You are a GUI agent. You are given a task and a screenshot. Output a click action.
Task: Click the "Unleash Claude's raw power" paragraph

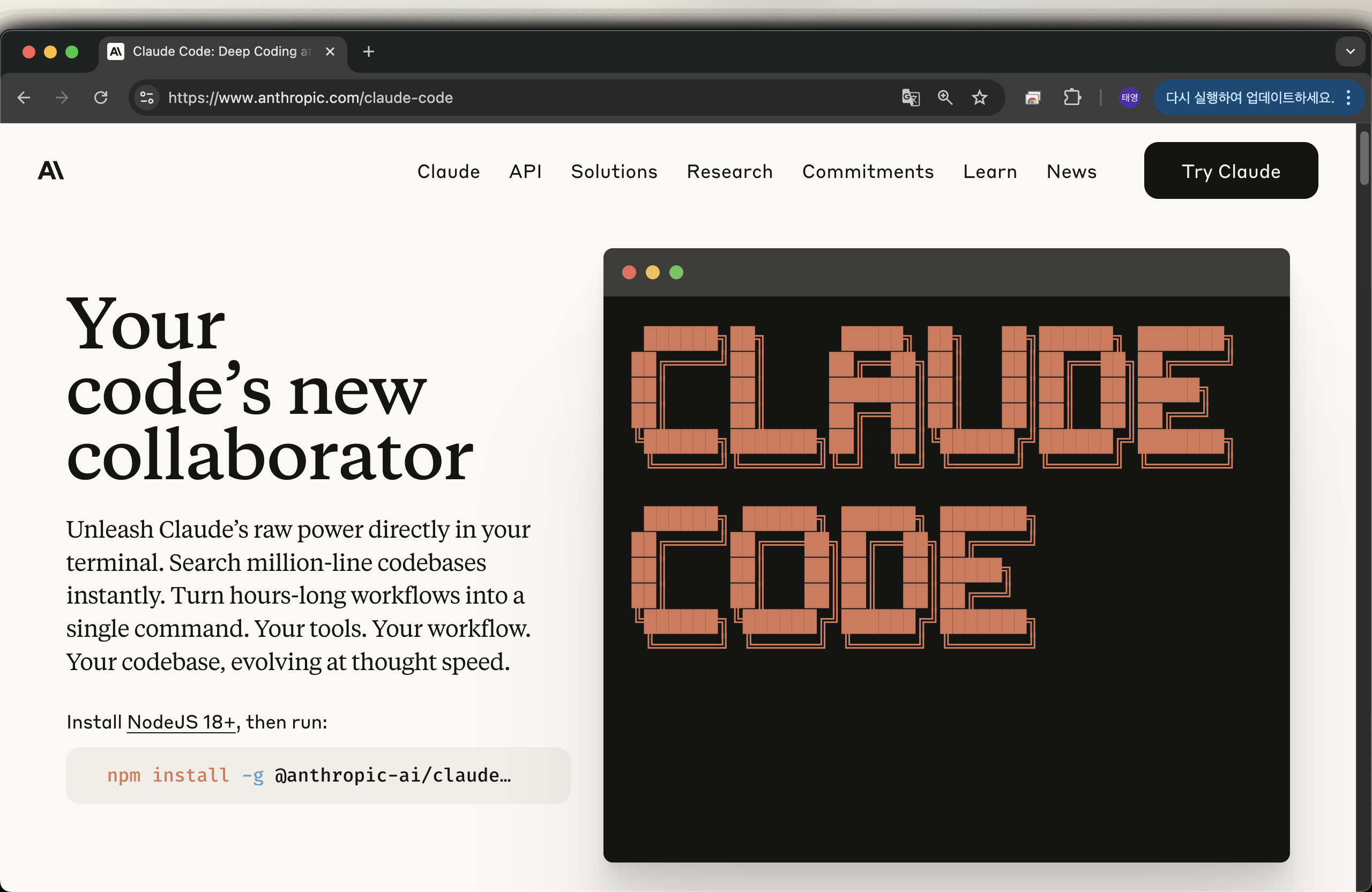[299, 595]
